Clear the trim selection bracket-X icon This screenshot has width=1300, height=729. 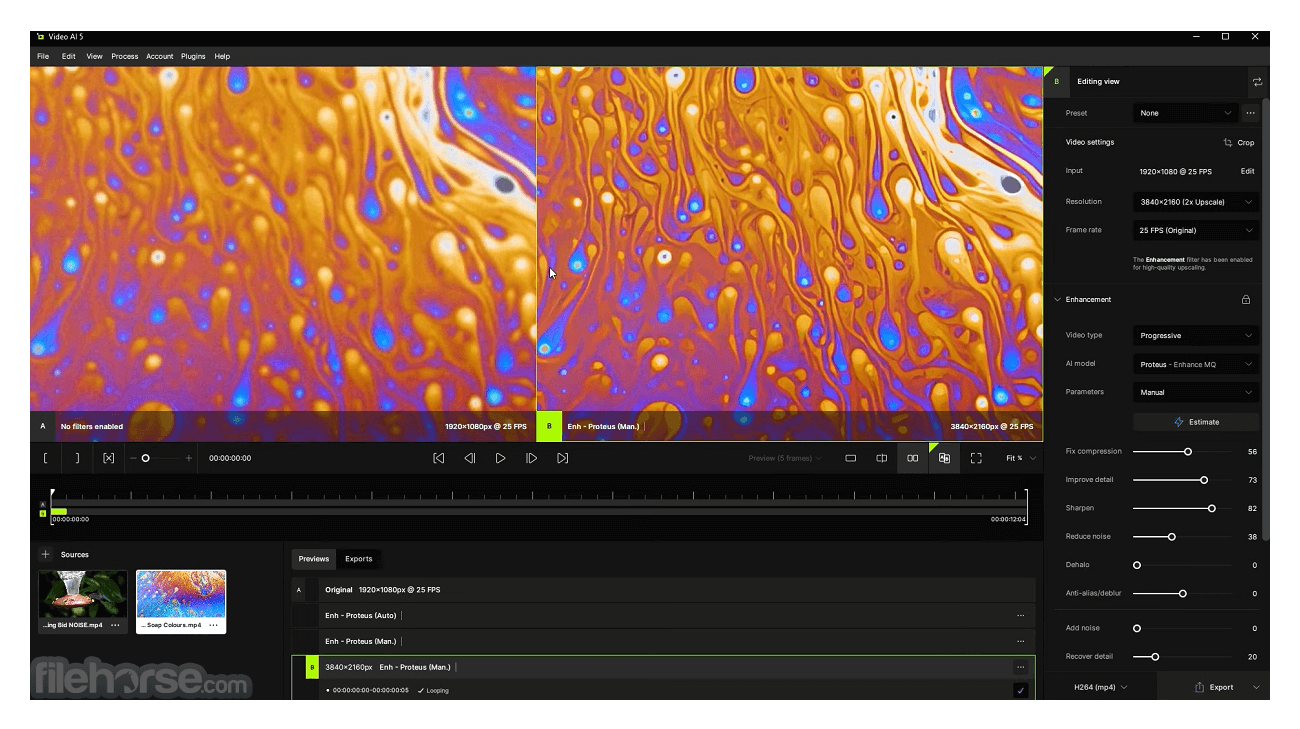[108, 458]
